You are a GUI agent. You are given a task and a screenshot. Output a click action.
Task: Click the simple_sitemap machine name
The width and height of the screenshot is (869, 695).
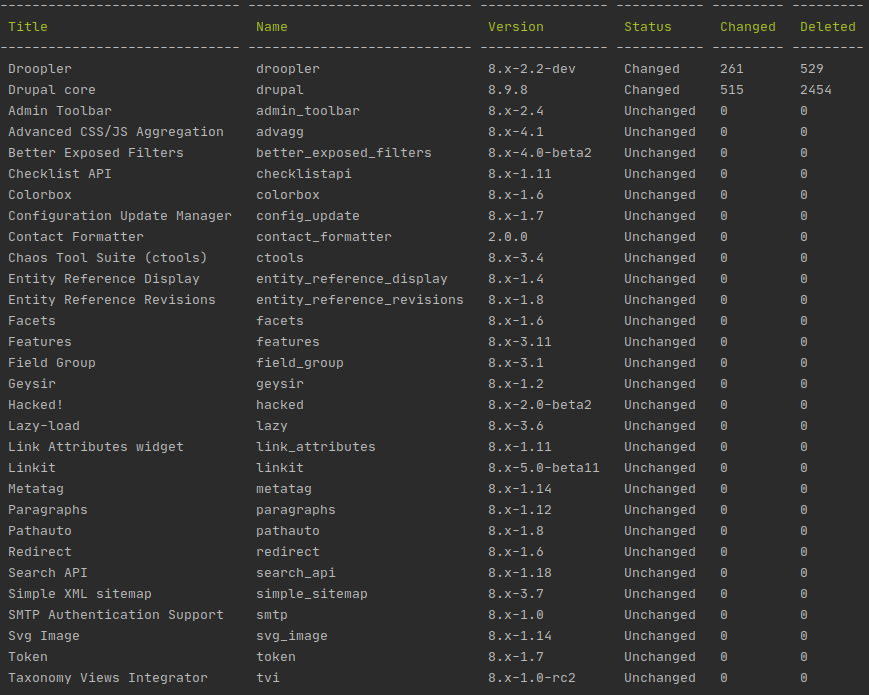click(311, 595)
